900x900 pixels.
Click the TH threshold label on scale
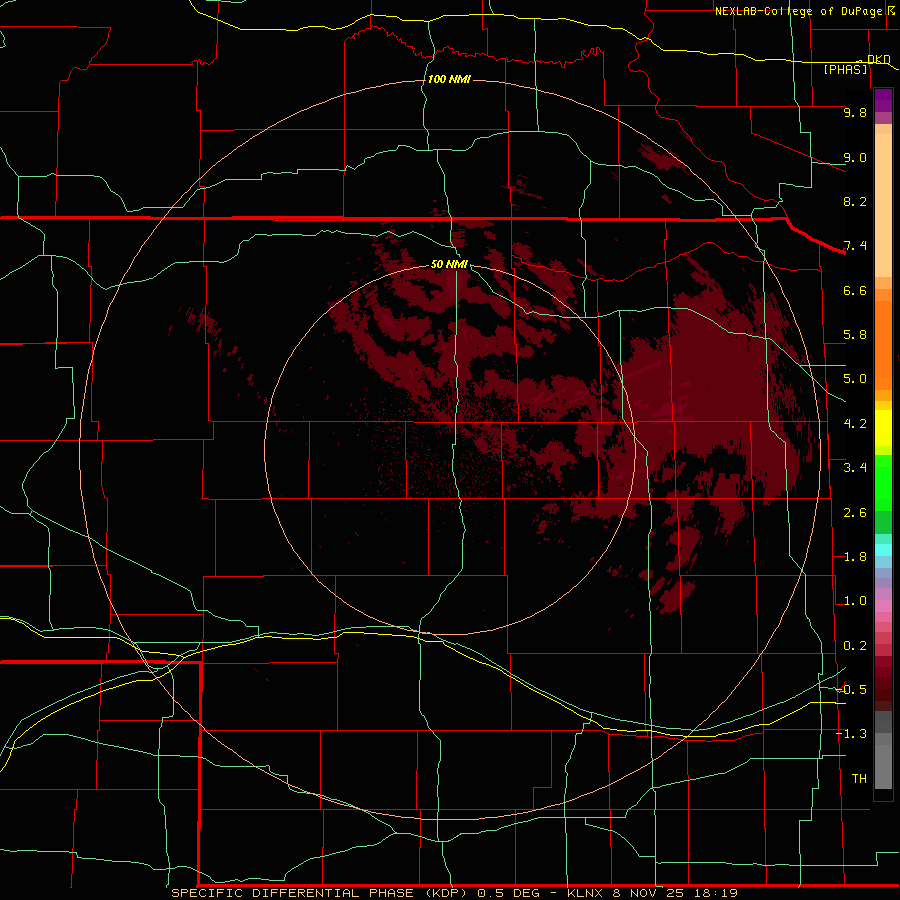[859, 779]
